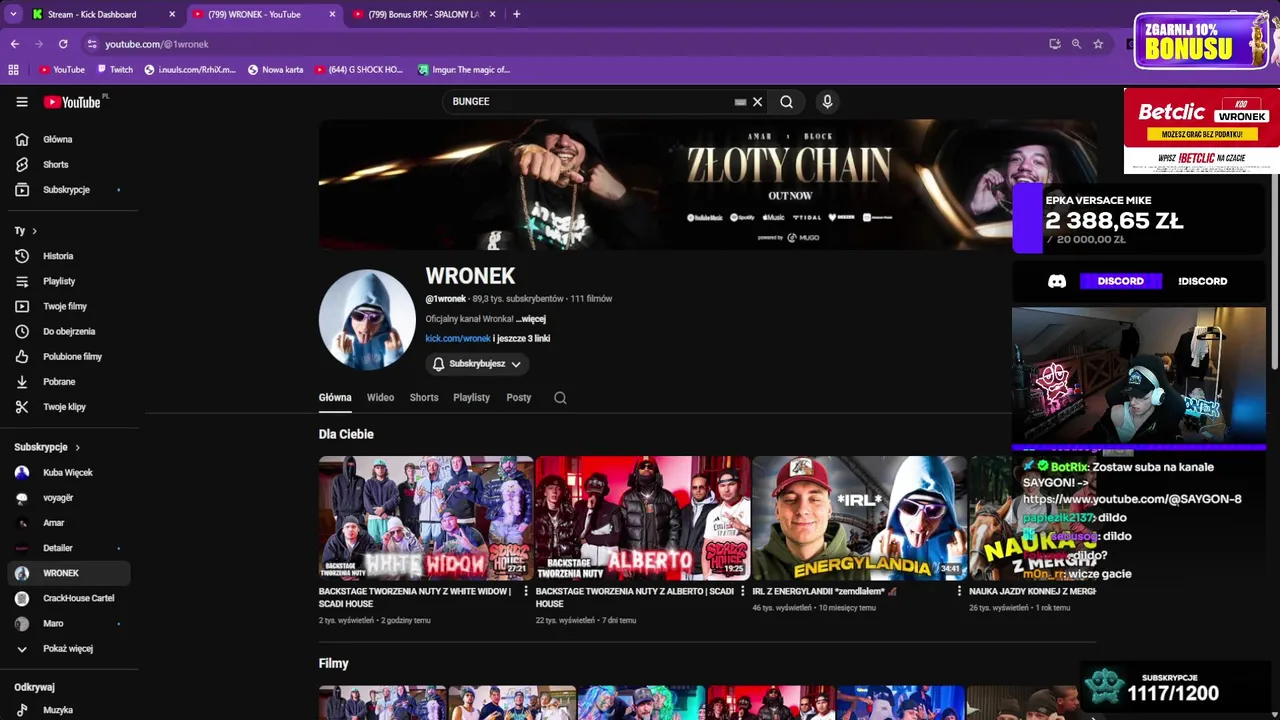Open the tab search dropdown
Viewport: 1280px width, 720px height.
[x=13, y=14]
